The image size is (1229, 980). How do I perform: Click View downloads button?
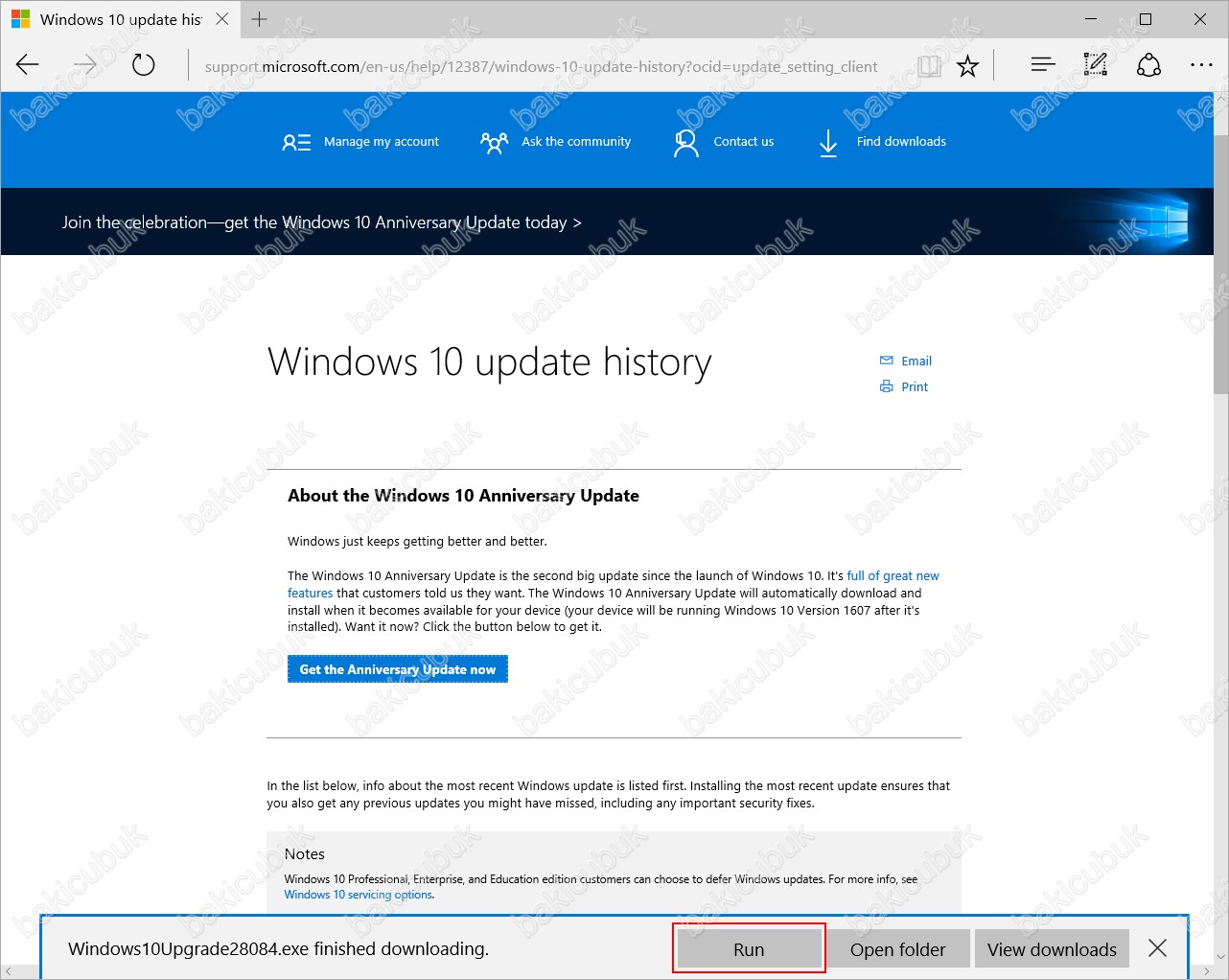click(x=1052, y=949)
